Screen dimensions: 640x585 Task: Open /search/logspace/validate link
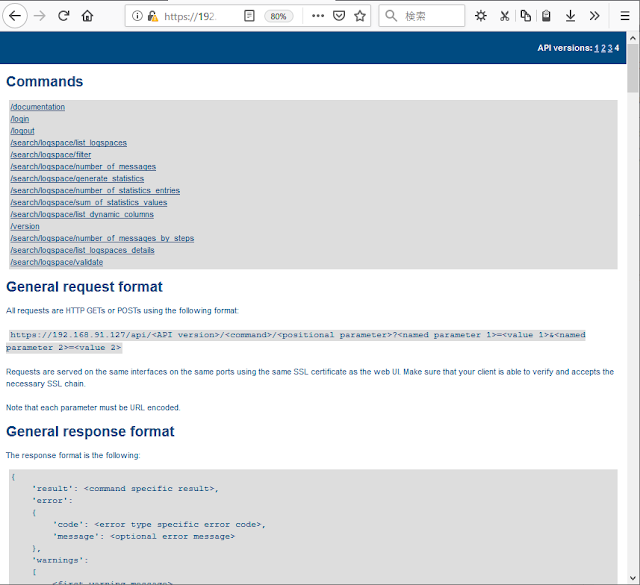click(x=57, y=262)
